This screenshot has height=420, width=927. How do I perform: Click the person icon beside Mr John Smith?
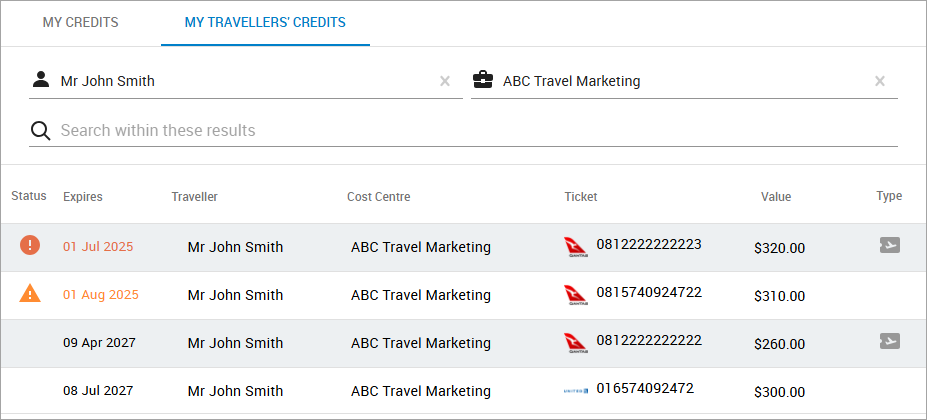point(40,80)
